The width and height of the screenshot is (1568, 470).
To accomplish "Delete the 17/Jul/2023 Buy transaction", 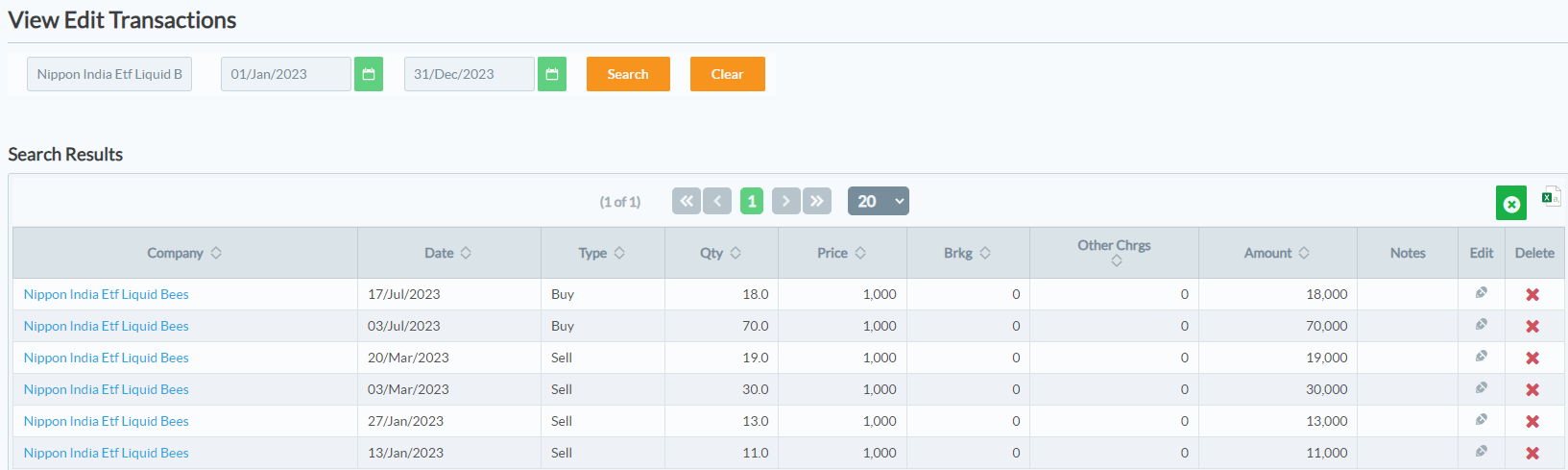I will pyautogui.click(x=1532, y=295).
